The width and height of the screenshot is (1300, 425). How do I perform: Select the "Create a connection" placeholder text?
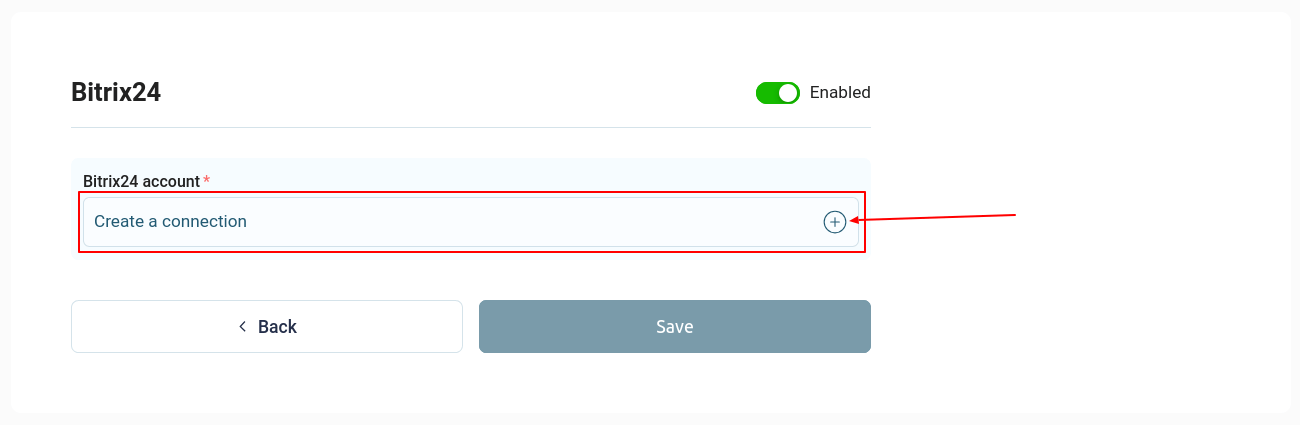tap(170, 222)
